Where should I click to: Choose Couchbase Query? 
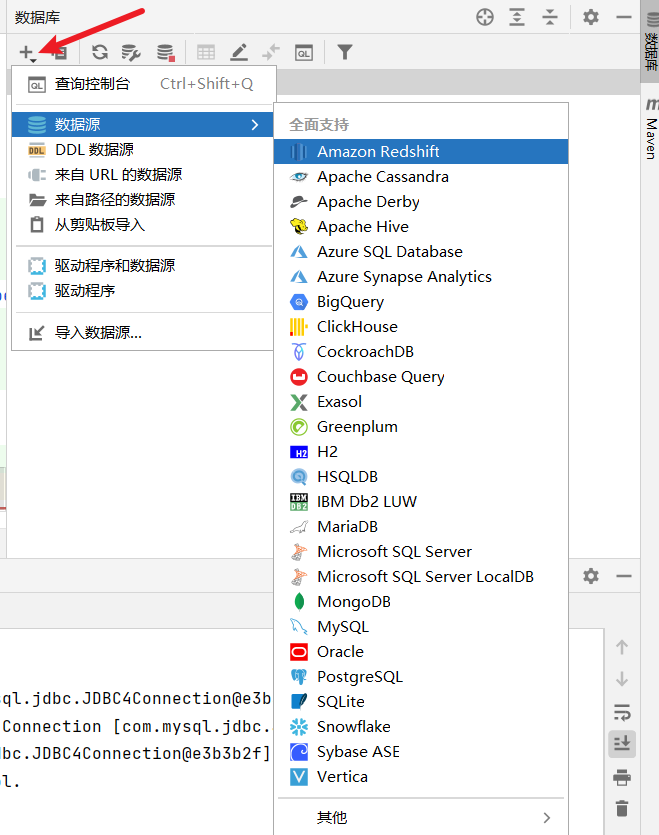pos(421,377)
